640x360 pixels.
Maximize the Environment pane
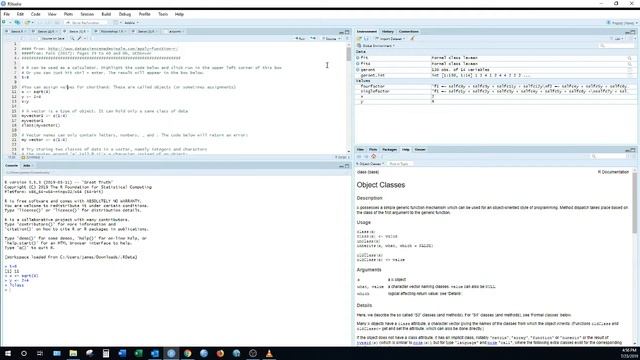pyautogui.click(x=633, y=32)
